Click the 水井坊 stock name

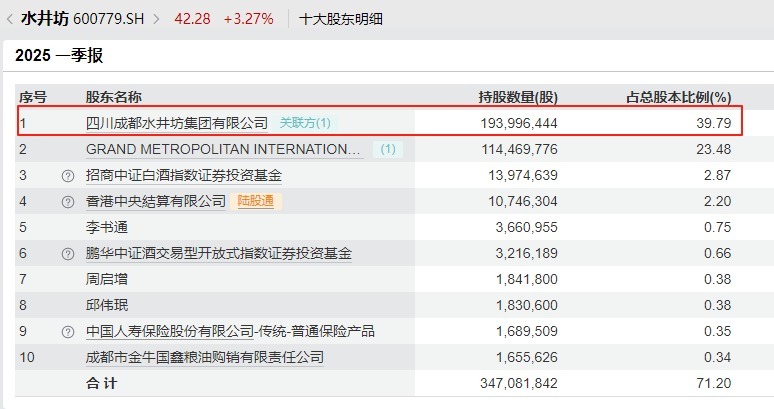pyautogui.click(x=42, y=19)
